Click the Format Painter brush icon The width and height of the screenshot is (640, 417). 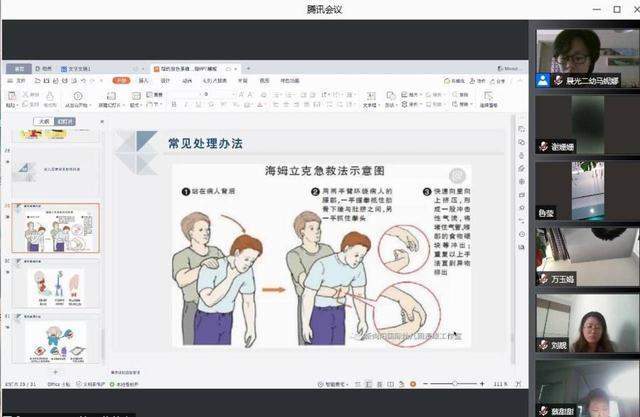[50, 96]
